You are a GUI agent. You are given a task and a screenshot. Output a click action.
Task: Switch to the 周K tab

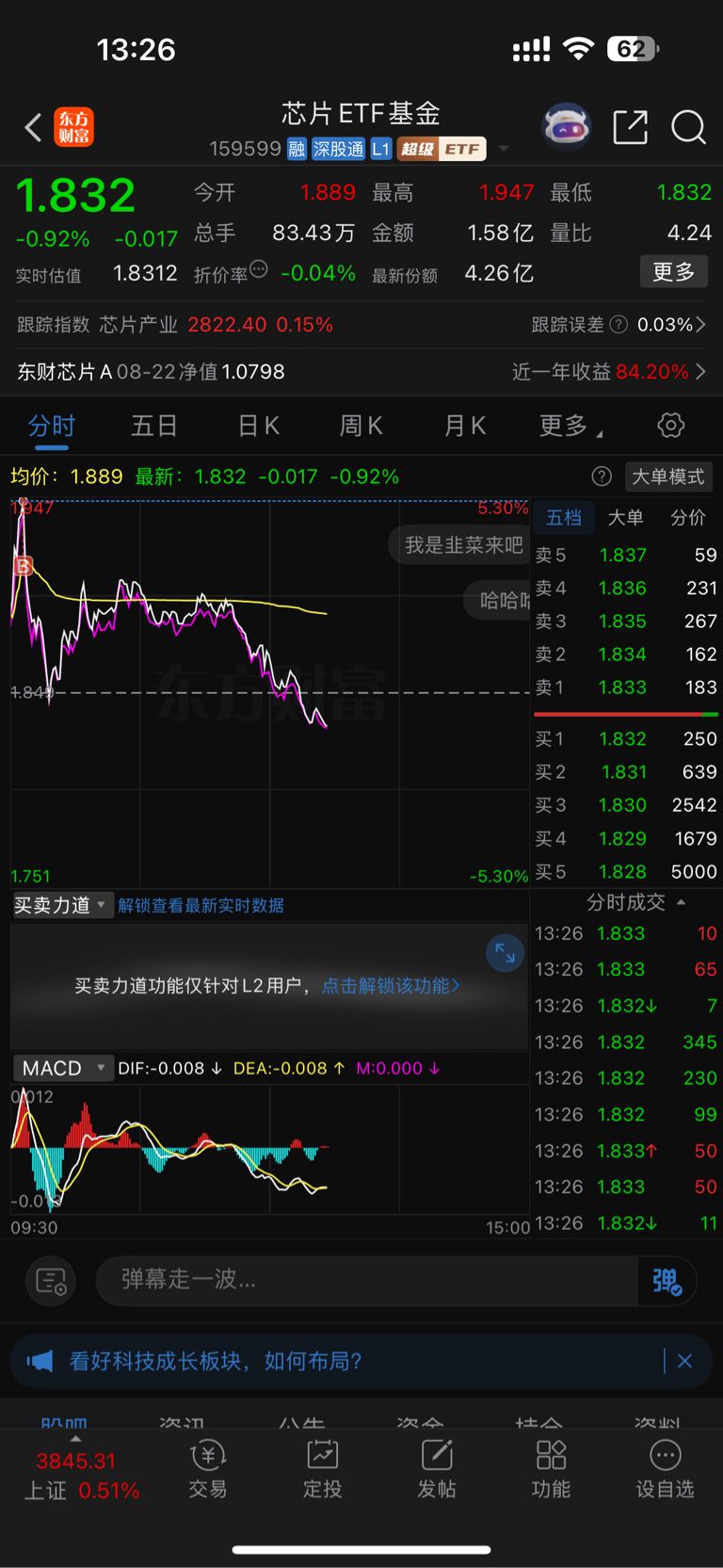click(x=361, y=426)
